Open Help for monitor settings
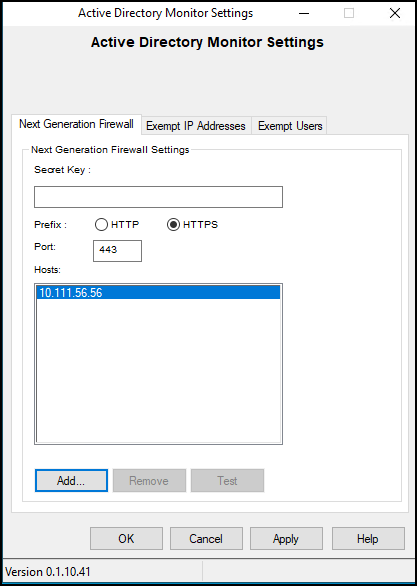Image resolution: width=417 pixels, height=586 pixels. [x=368, y=539]
